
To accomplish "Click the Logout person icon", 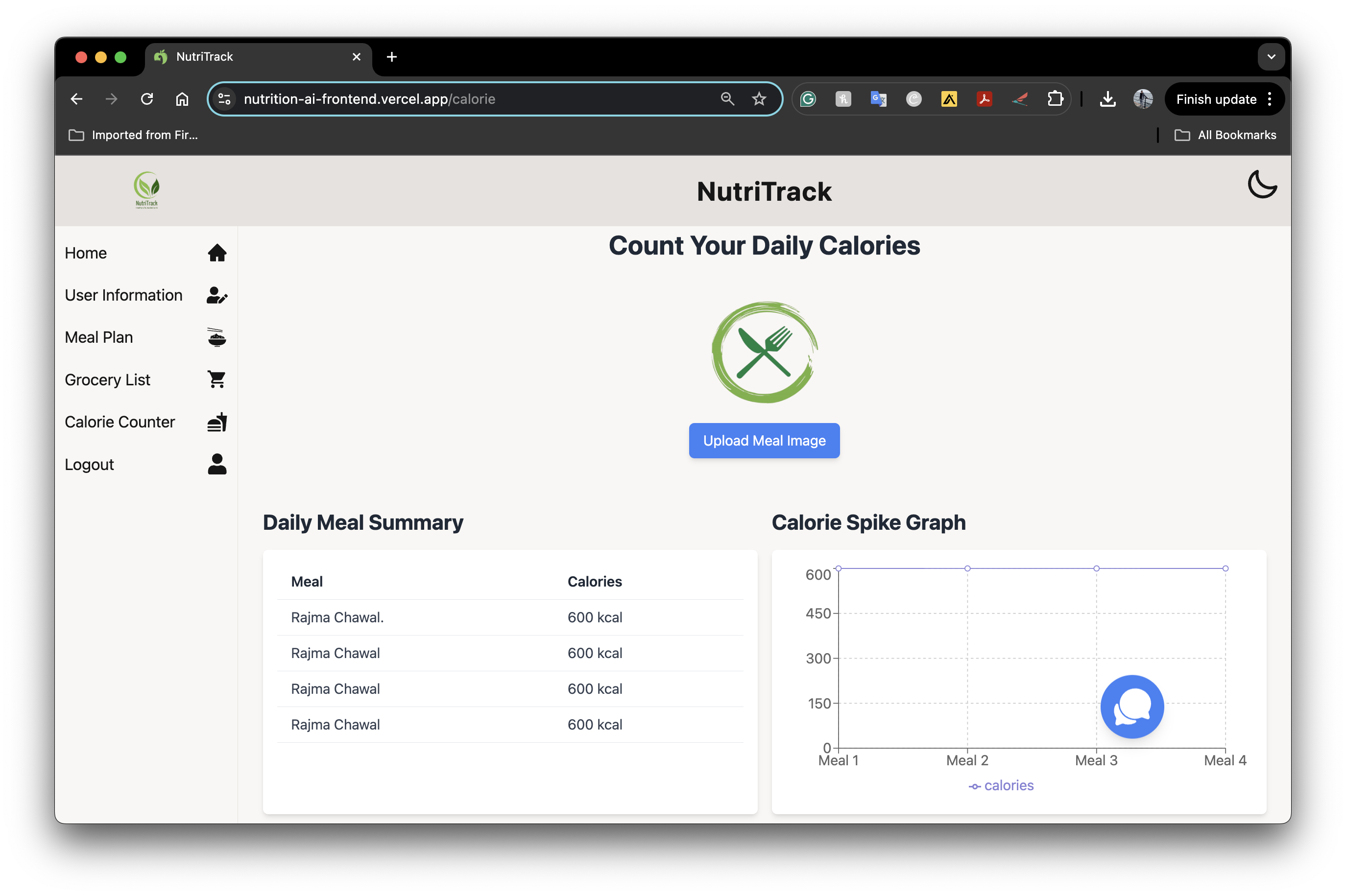I will [x=216, y=464].
